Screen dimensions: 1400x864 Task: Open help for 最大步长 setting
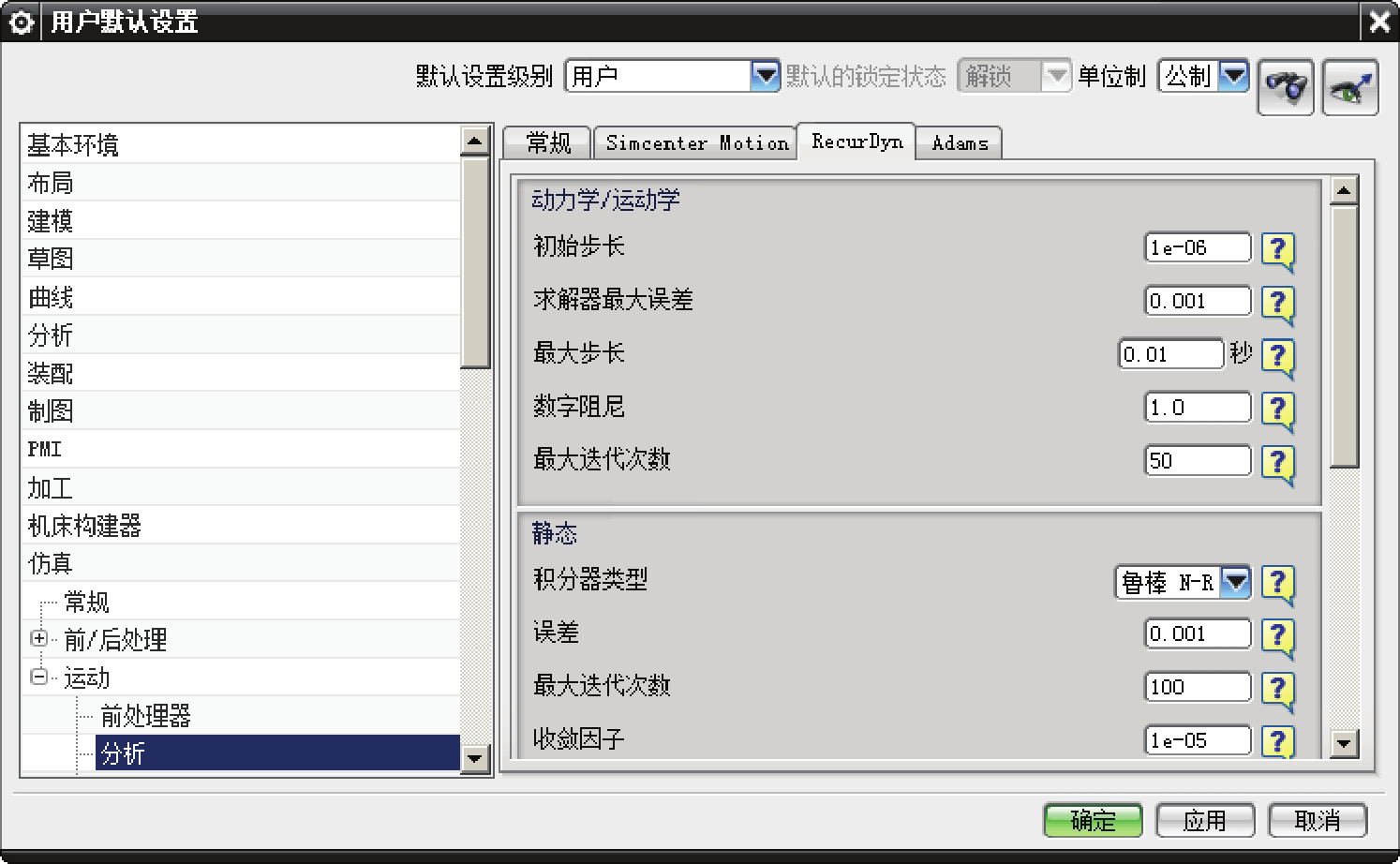1277,356
